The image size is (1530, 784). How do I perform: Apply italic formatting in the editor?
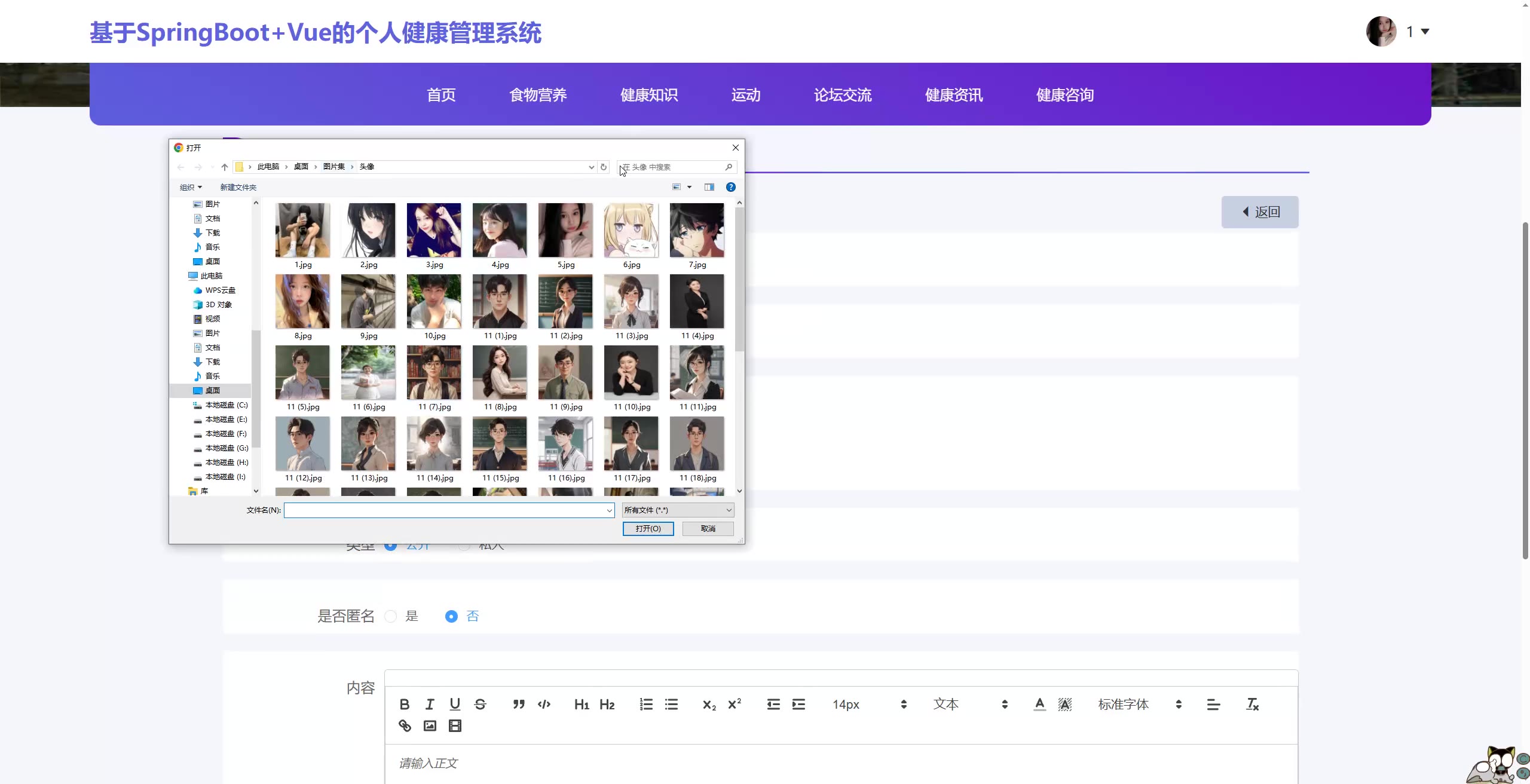429,704
